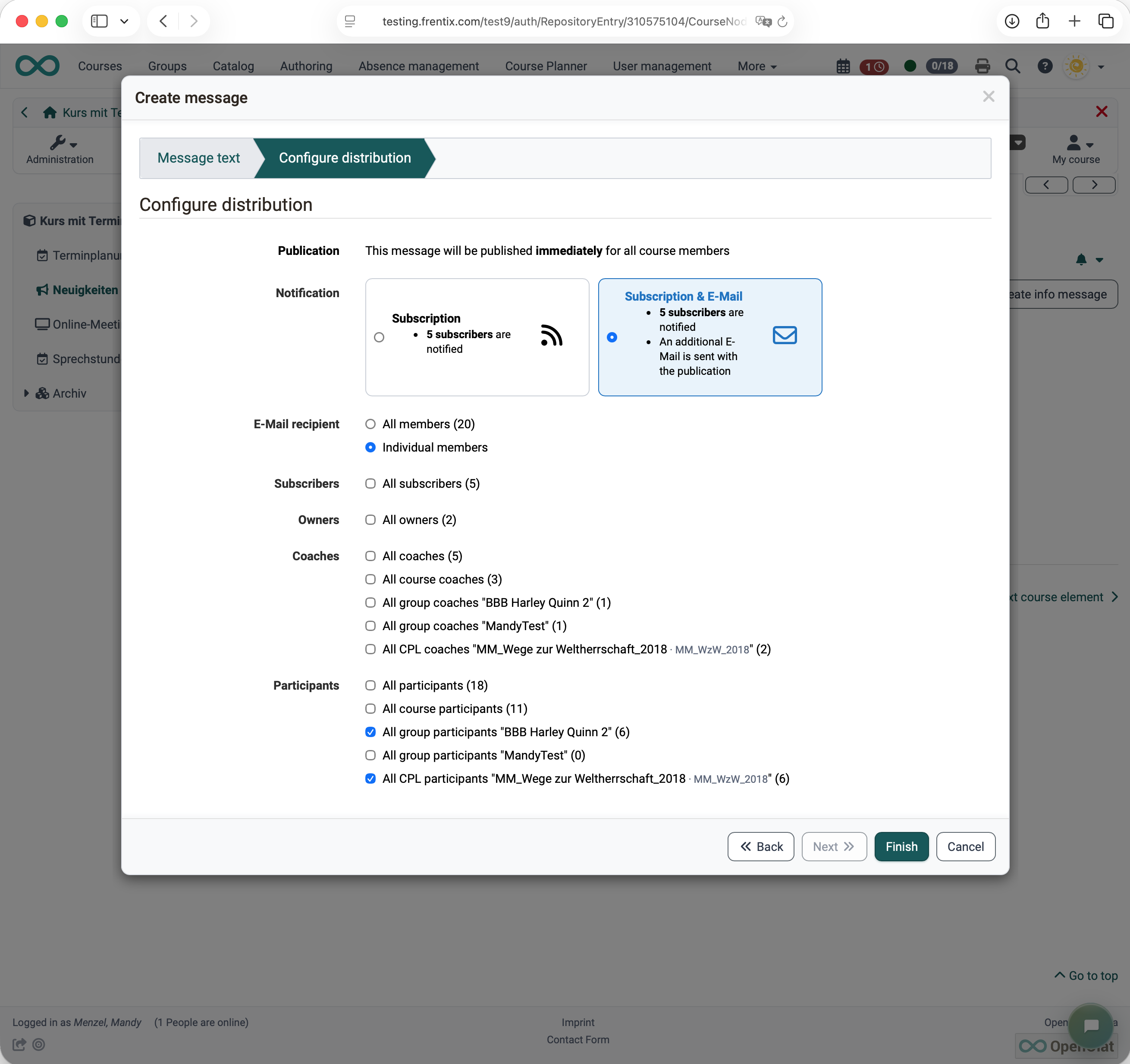Select the Subscription & E-Mail option

pyautogui.click(x=612, y=338)
